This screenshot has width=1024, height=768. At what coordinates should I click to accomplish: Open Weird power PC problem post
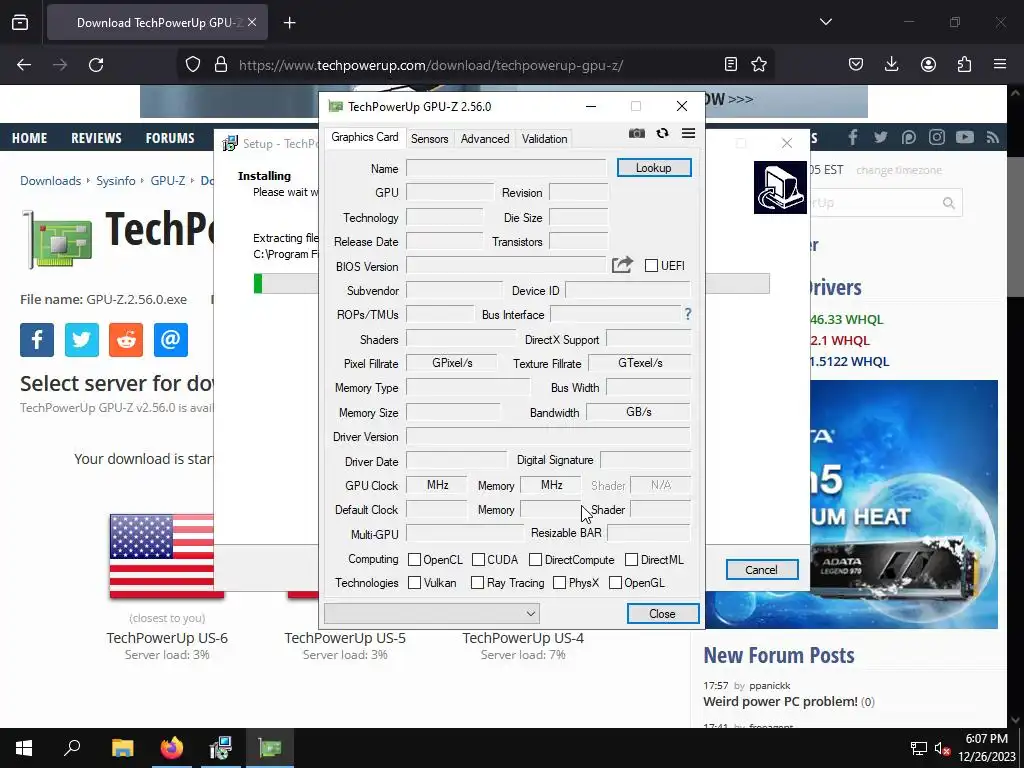tap(780, 701)
